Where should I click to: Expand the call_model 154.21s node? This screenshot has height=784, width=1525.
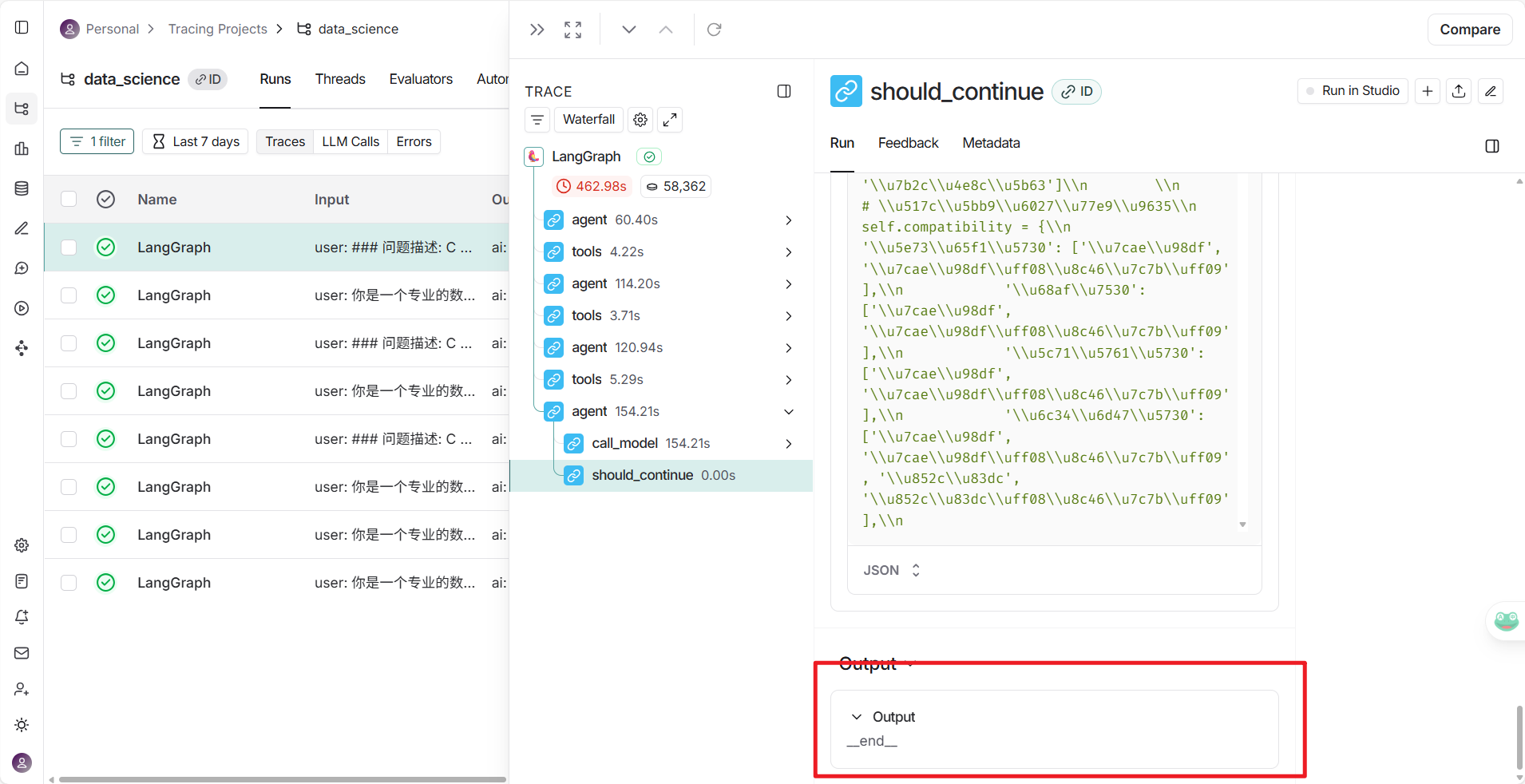click(x=788, y=444)
